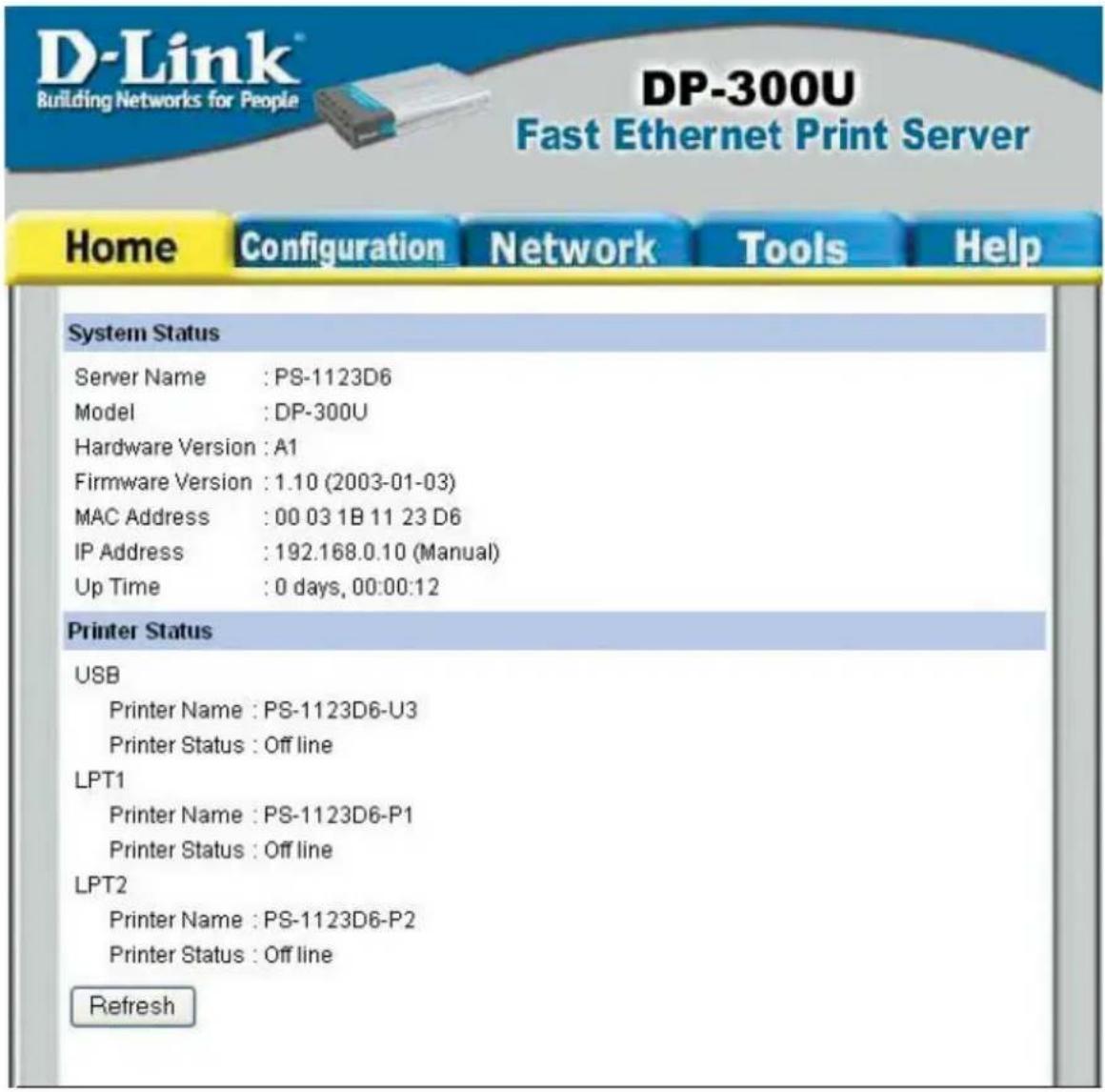Click the Firmware Version label
The height and width of the screenshot is (1092, 1105).
coord(163,482)
